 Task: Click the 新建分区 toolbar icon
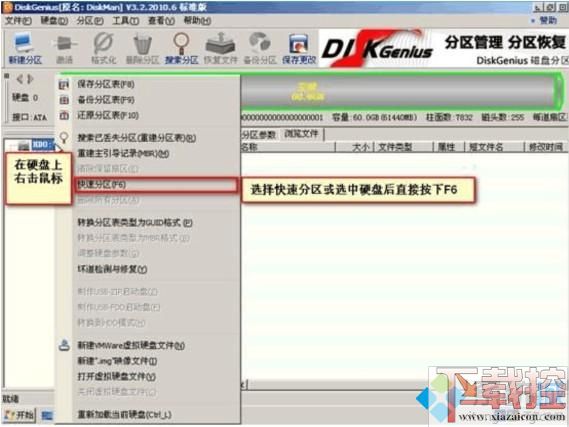pos(25,48)
